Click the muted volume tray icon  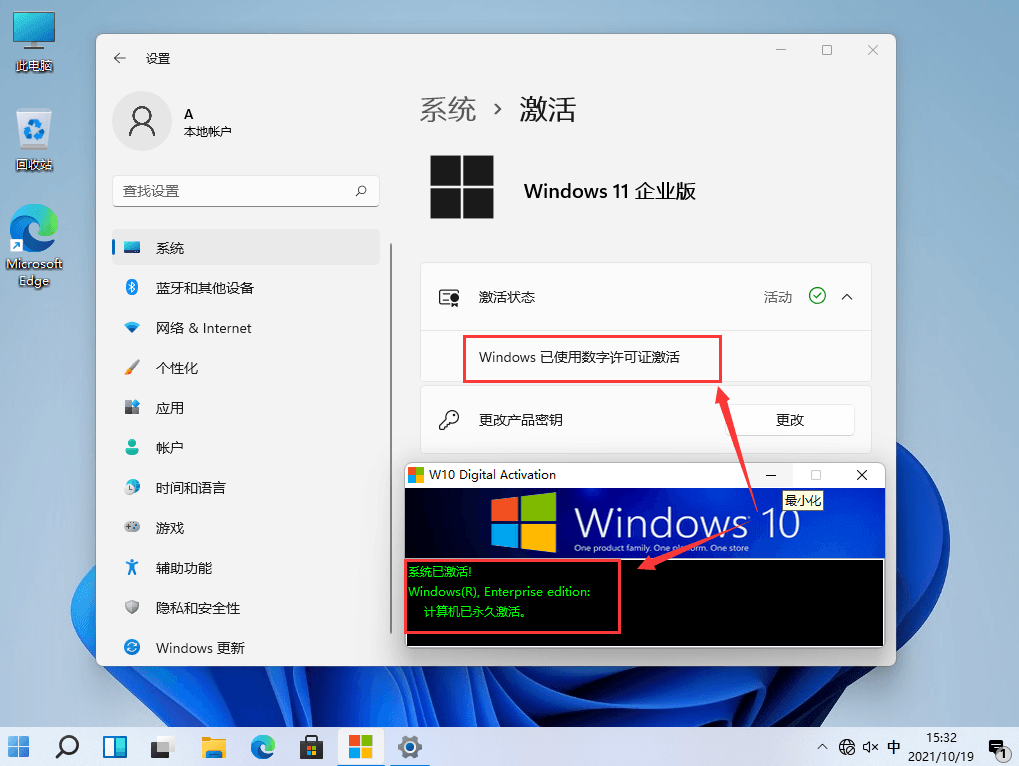(870, 747)
